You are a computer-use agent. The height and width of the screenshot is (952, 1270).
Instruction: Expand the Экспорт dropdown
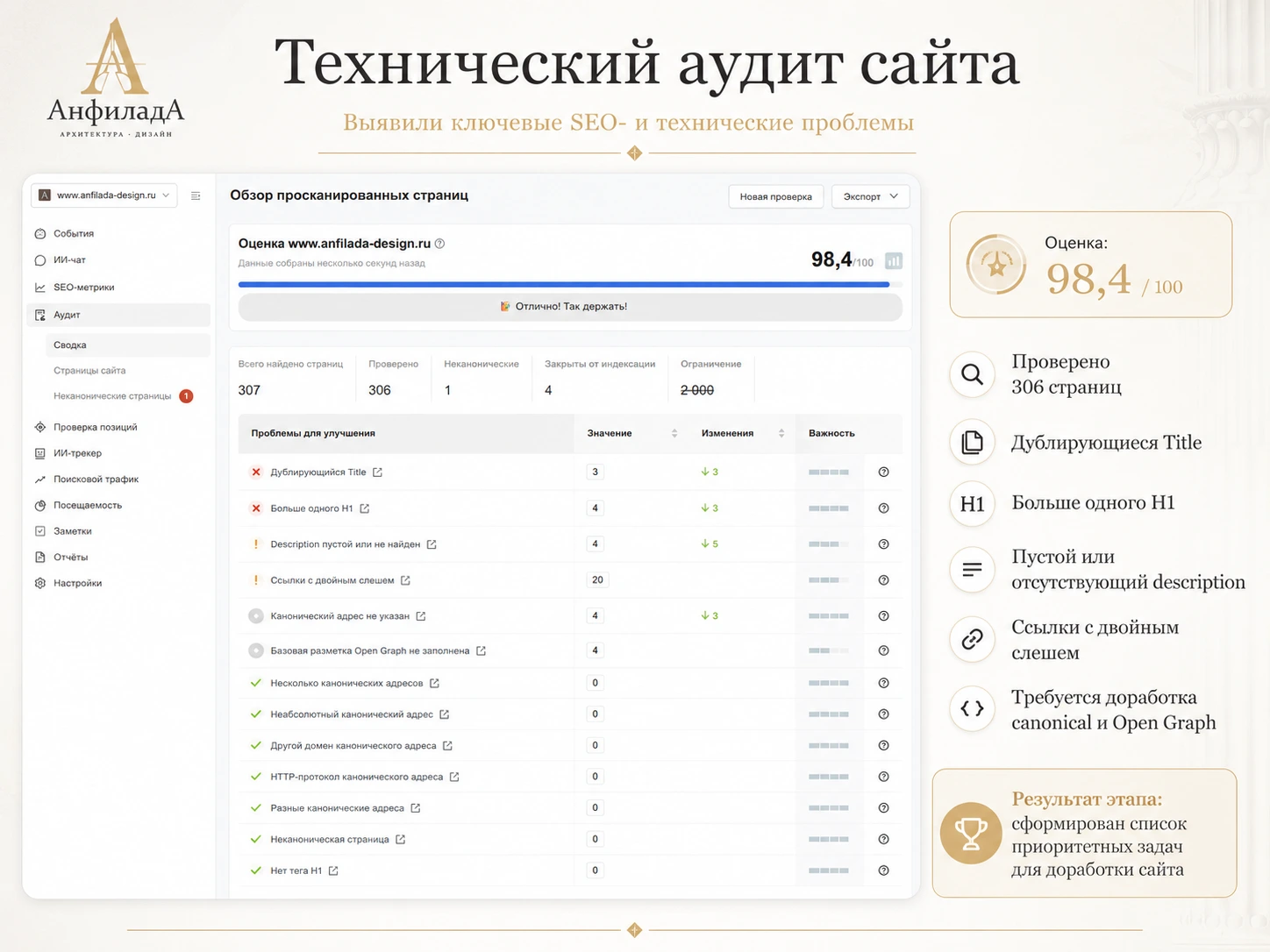870,196
